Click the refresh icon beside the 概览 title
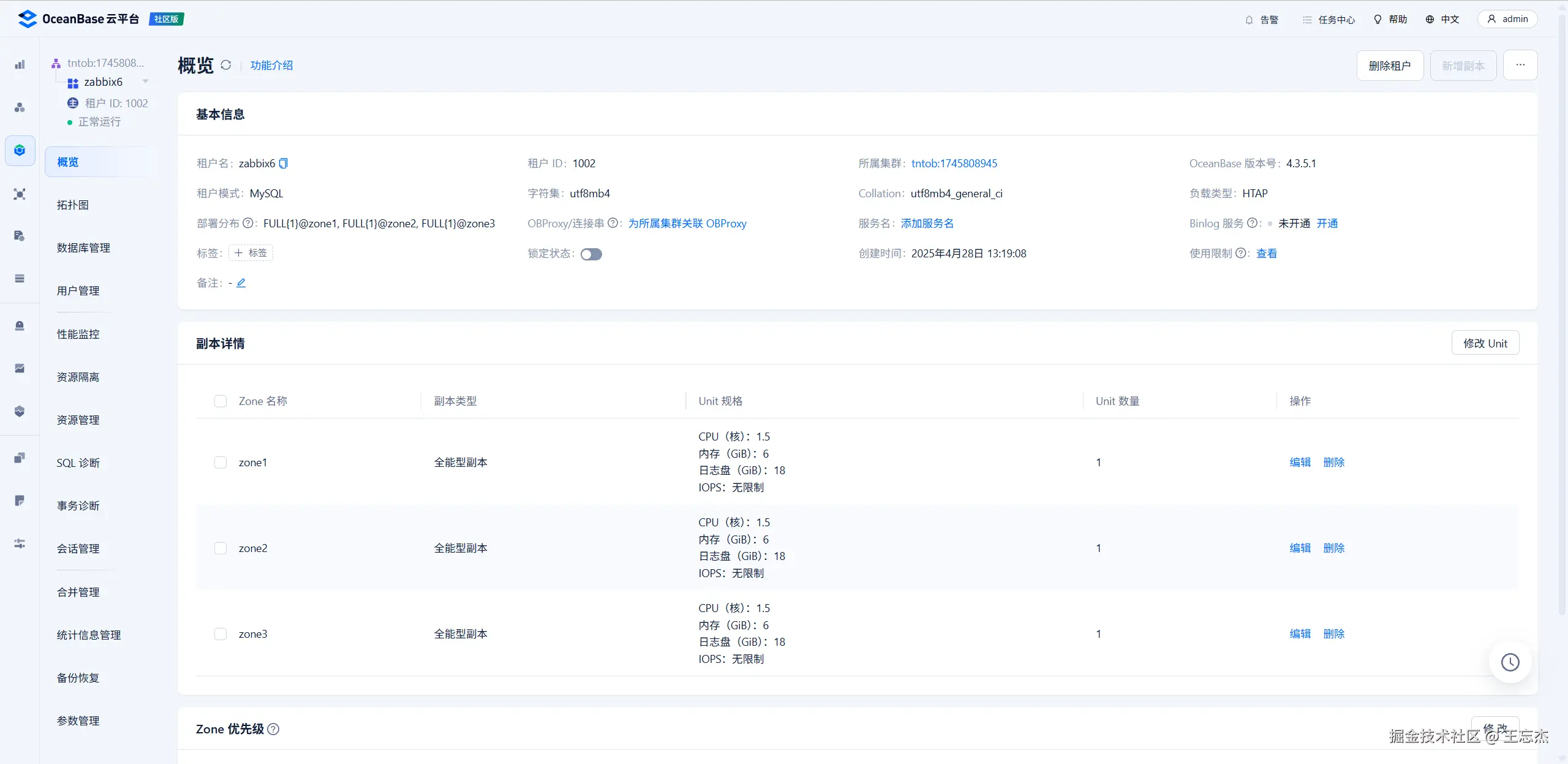 coord(226,65)
